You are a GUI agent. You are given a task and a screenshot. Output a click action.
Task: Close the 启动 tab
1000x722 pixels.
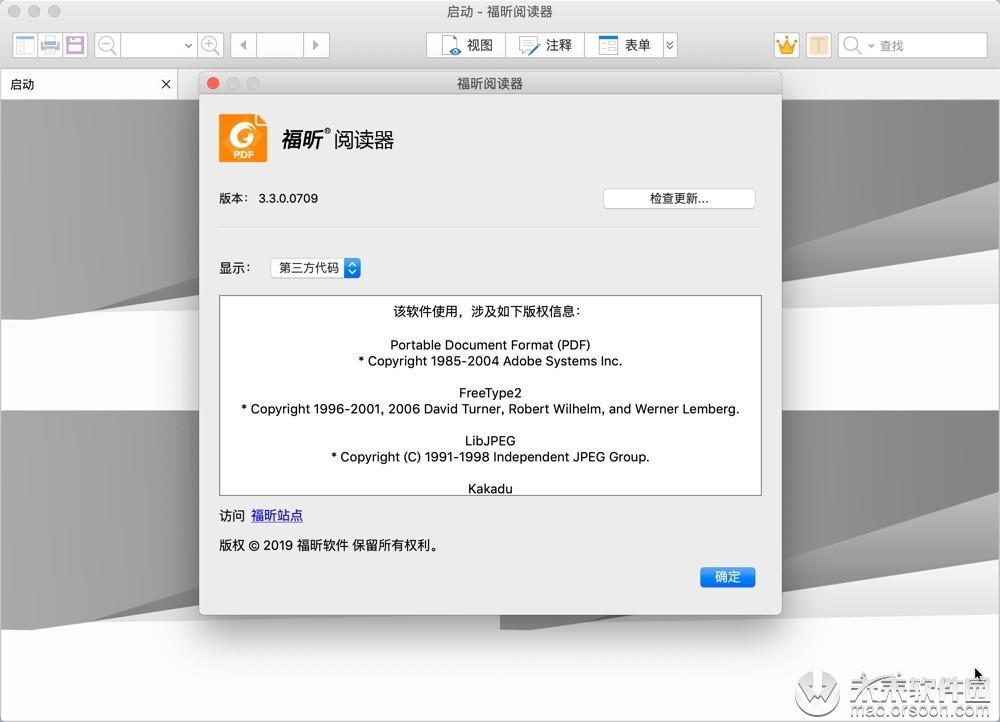tap(166, 84)
